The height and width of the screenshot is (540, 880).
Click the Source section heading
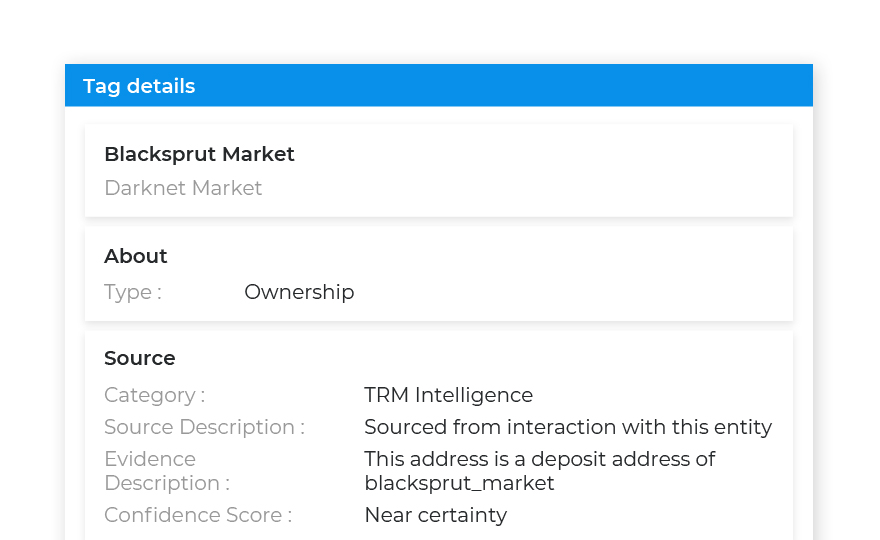click(x=140, y=358)
